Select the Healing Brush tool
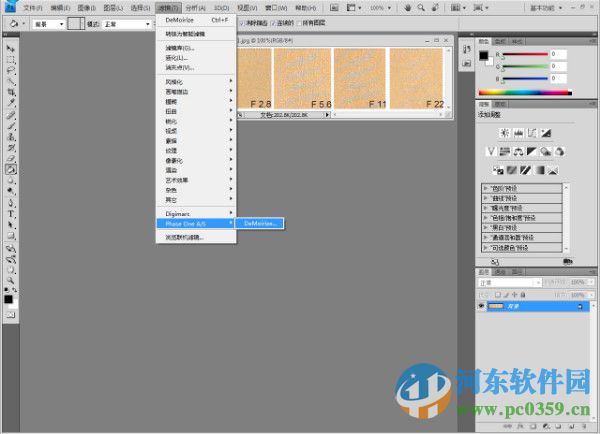 pos(11,115)
